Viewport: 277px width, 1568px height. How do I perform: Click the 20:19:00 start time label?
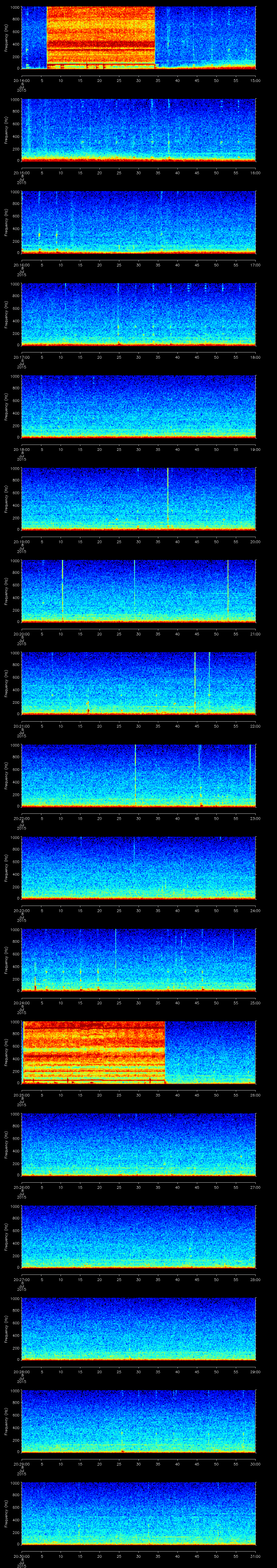(x=21, y=542)
